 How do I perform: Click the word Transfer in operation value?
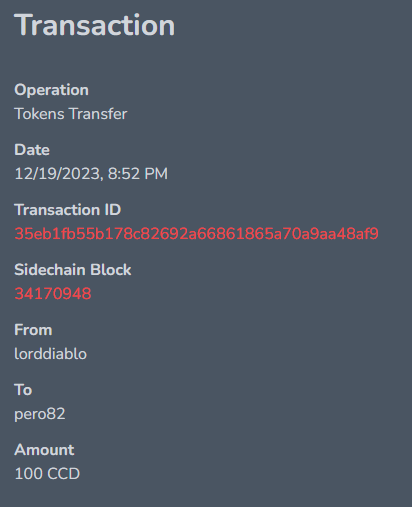[98, 114]
